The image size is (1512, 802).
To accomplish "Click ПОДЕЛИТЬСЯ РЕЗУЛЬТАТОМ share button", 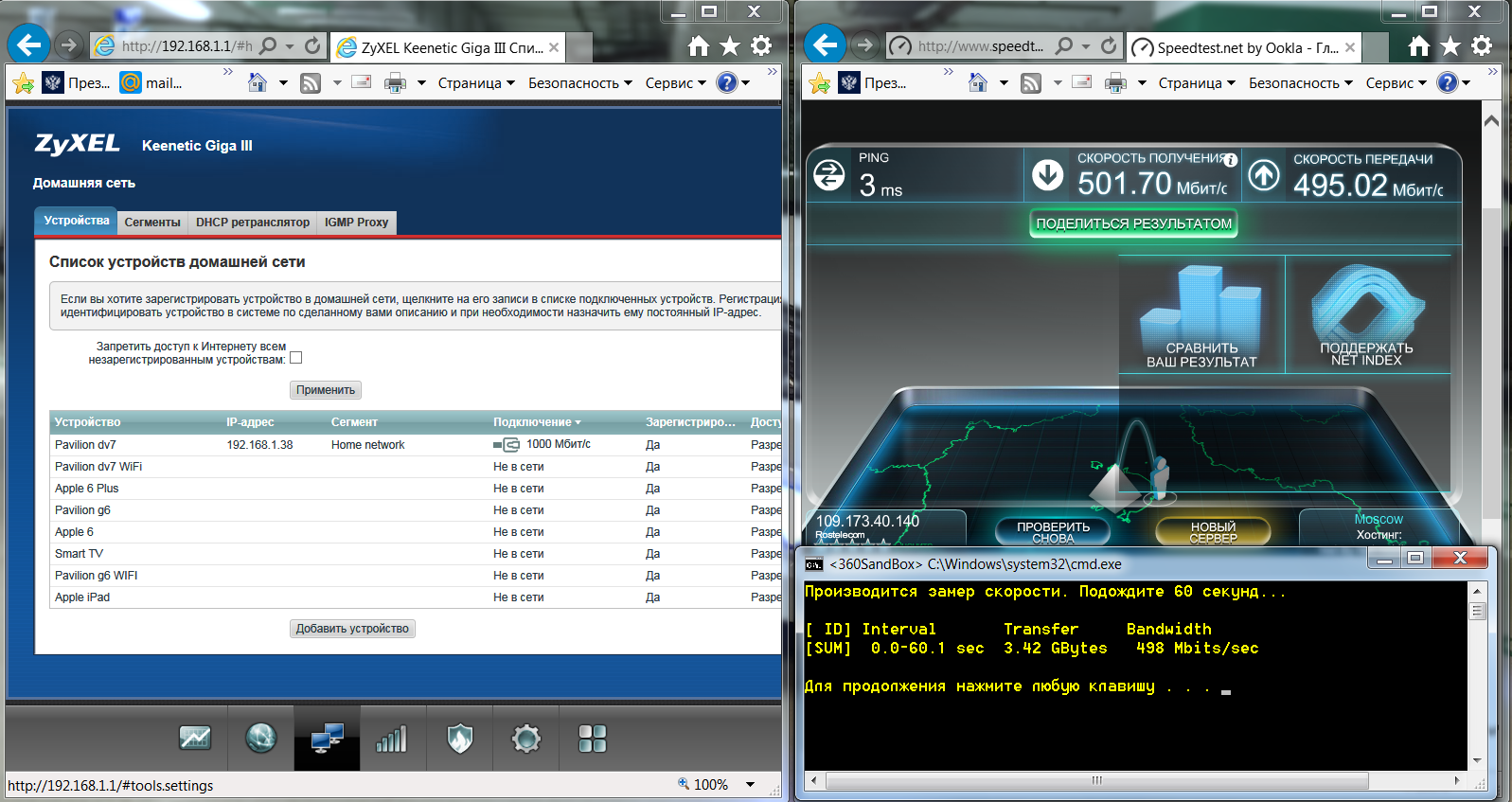I will click(1133, 223).
